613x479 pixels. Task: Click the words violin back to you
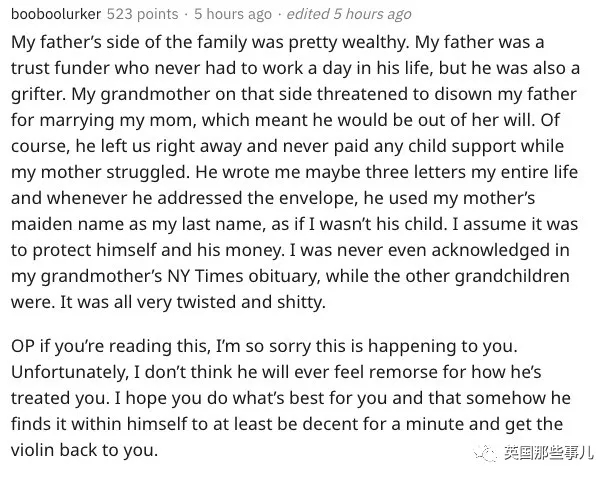[x=84, y=450]
